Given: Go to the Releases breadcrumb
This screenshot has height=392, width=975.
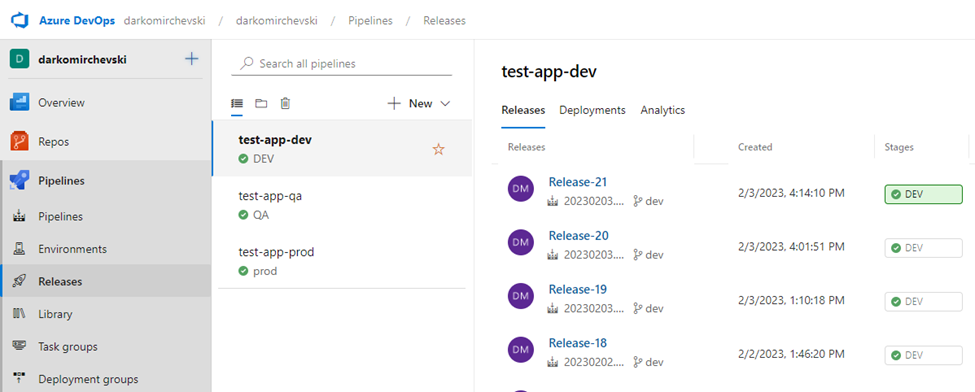Looking at the screenshot, I should pos(444,21).
